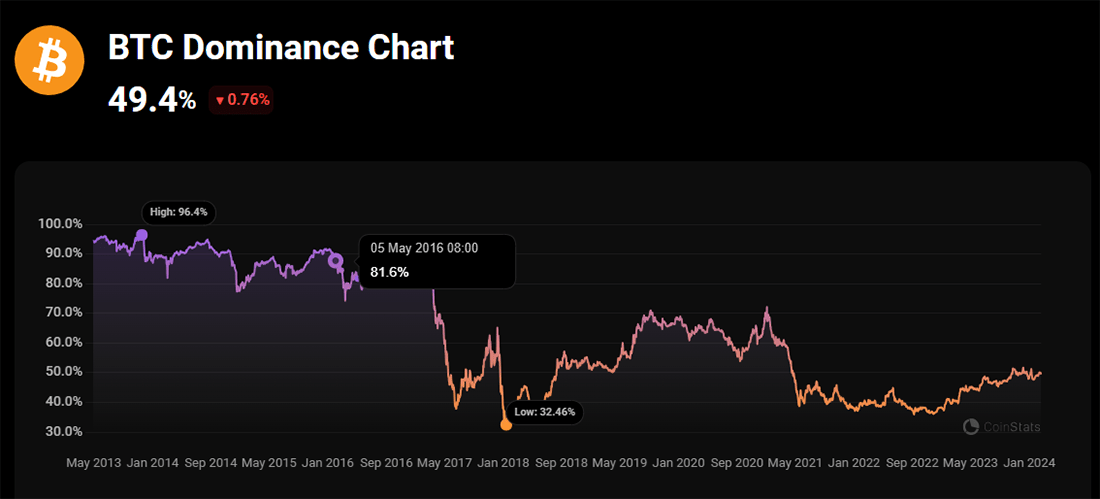Click the May 2019 x-axis label
The image size is (1100, 499).
pyautogui.click(x=619, y=463)
